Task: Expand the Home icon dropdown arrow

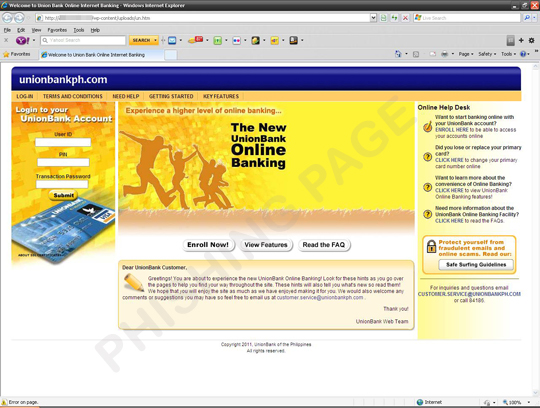Action: (406, 54)
